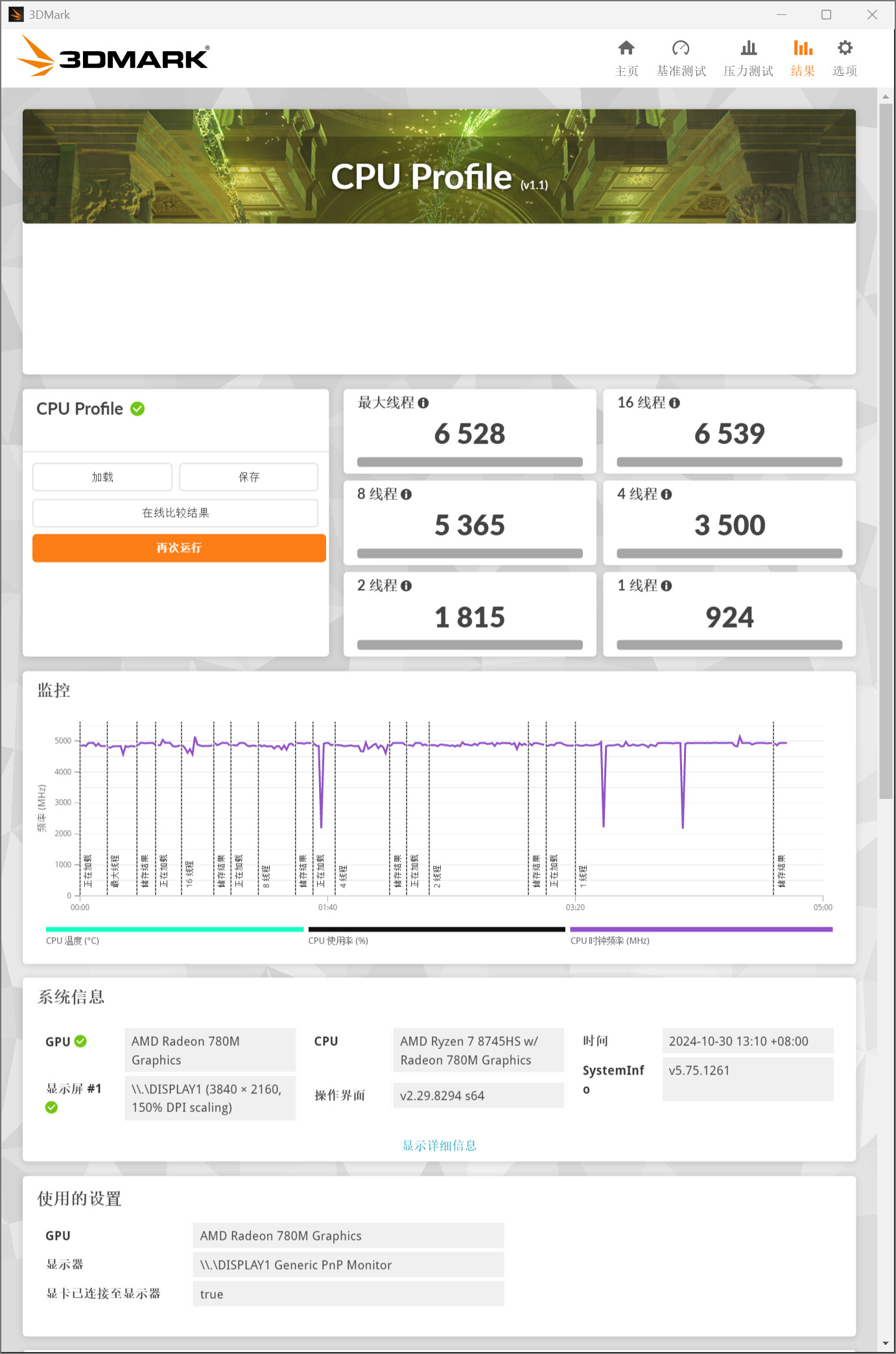Click info icon next to 最大线程
The height and width of the screenshot is (1354, 896).
423,403
